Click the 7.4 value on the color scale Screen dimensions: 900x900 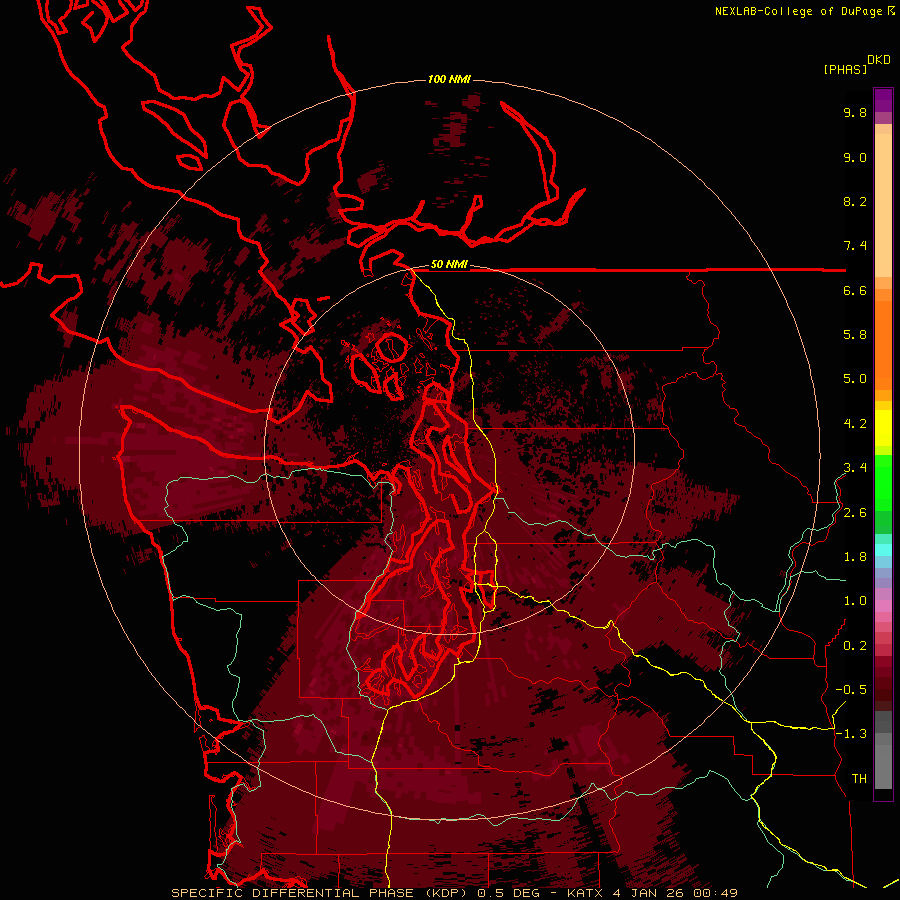(x=855, y=246)
